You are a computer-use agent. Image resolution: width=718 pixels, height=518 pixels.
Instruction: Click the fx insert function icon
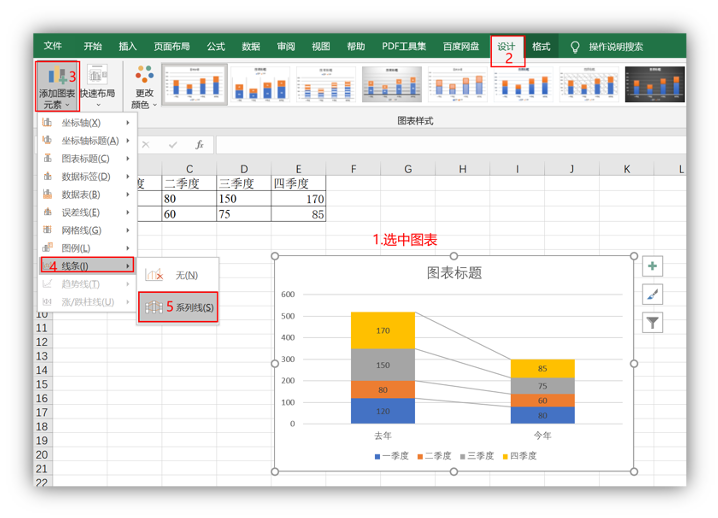[199, 145]
